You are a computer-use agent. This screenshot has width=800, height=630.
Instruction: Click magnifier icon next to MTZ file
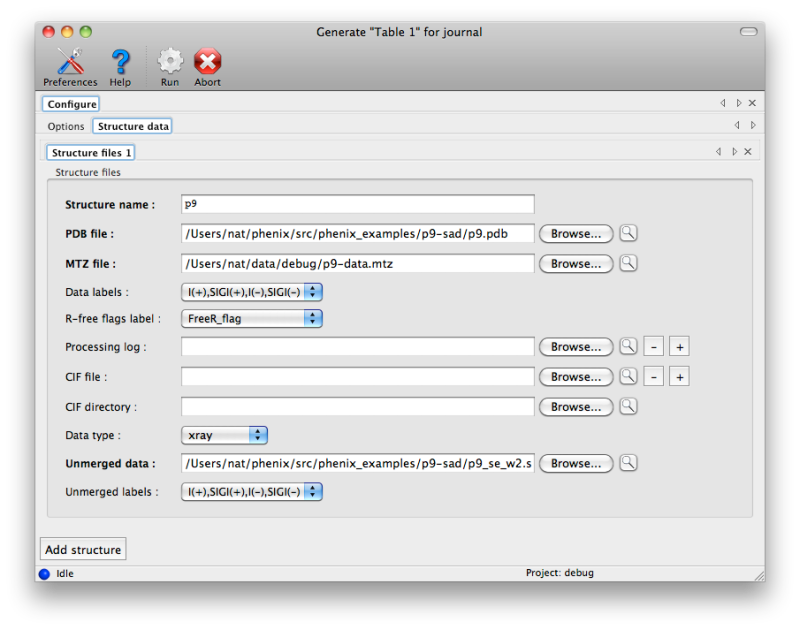(628, 264)
